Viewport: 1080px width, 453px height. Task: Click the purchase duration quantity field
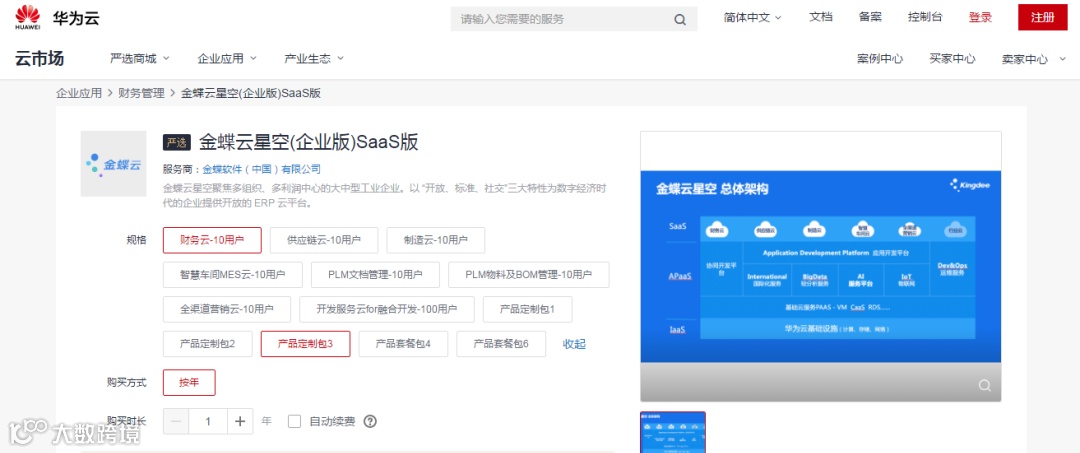208,421
